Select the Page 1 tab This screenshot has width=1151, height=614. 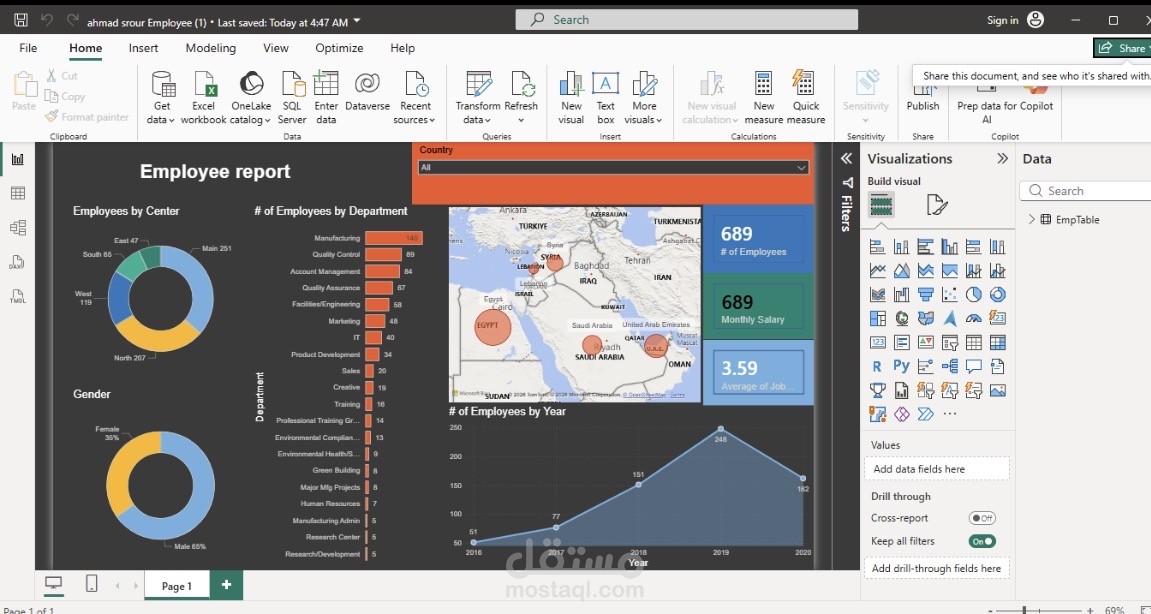click(x=176, y=585)
